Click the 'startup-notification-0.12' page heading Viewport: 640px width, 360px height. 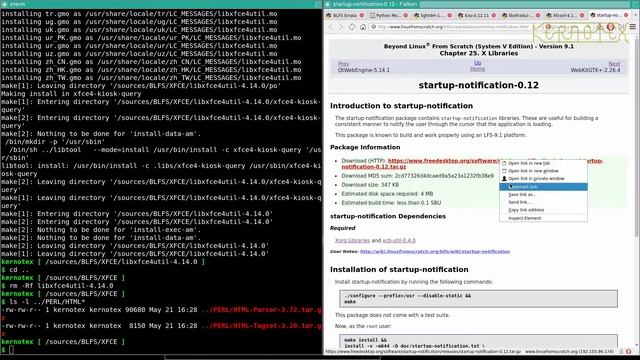pyautogui.click(x=478, y=85)
